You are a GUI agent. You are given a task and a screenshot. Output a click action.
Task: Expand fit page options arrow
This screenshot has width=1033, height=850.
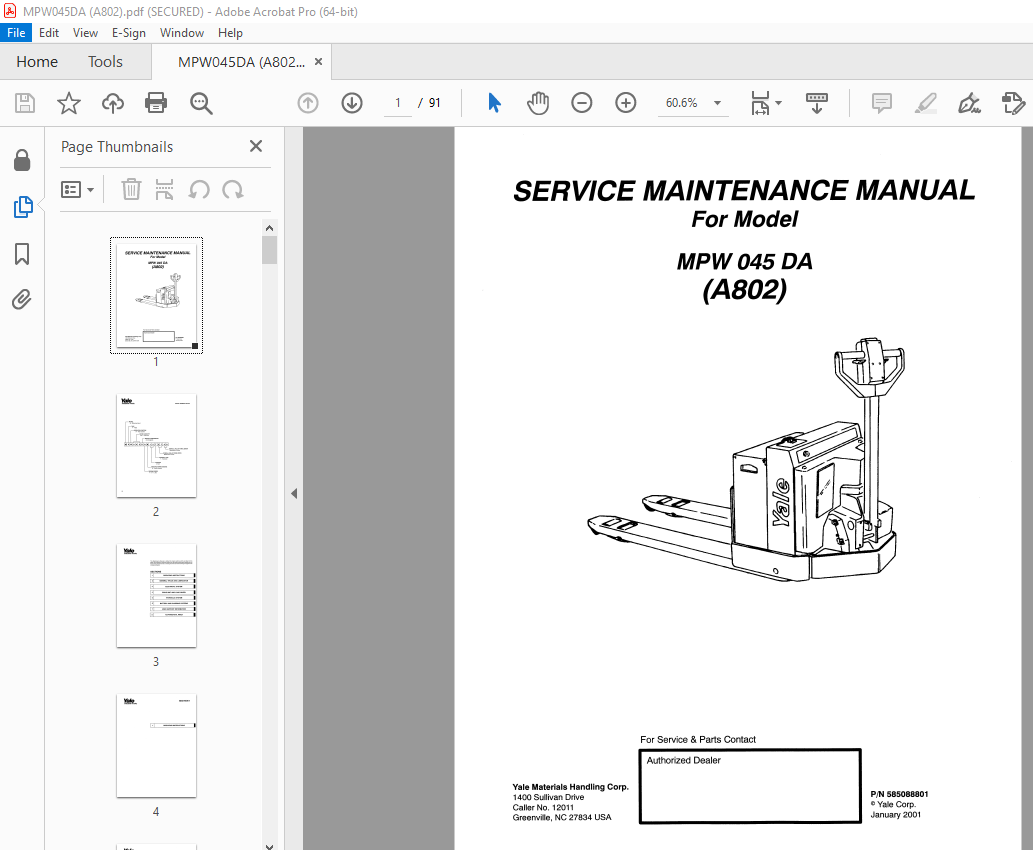tap(779, 103)
